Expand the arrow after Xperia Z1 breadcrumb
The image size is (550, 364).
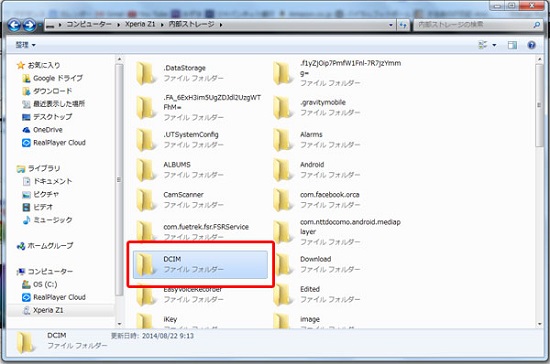coord(162,25)
